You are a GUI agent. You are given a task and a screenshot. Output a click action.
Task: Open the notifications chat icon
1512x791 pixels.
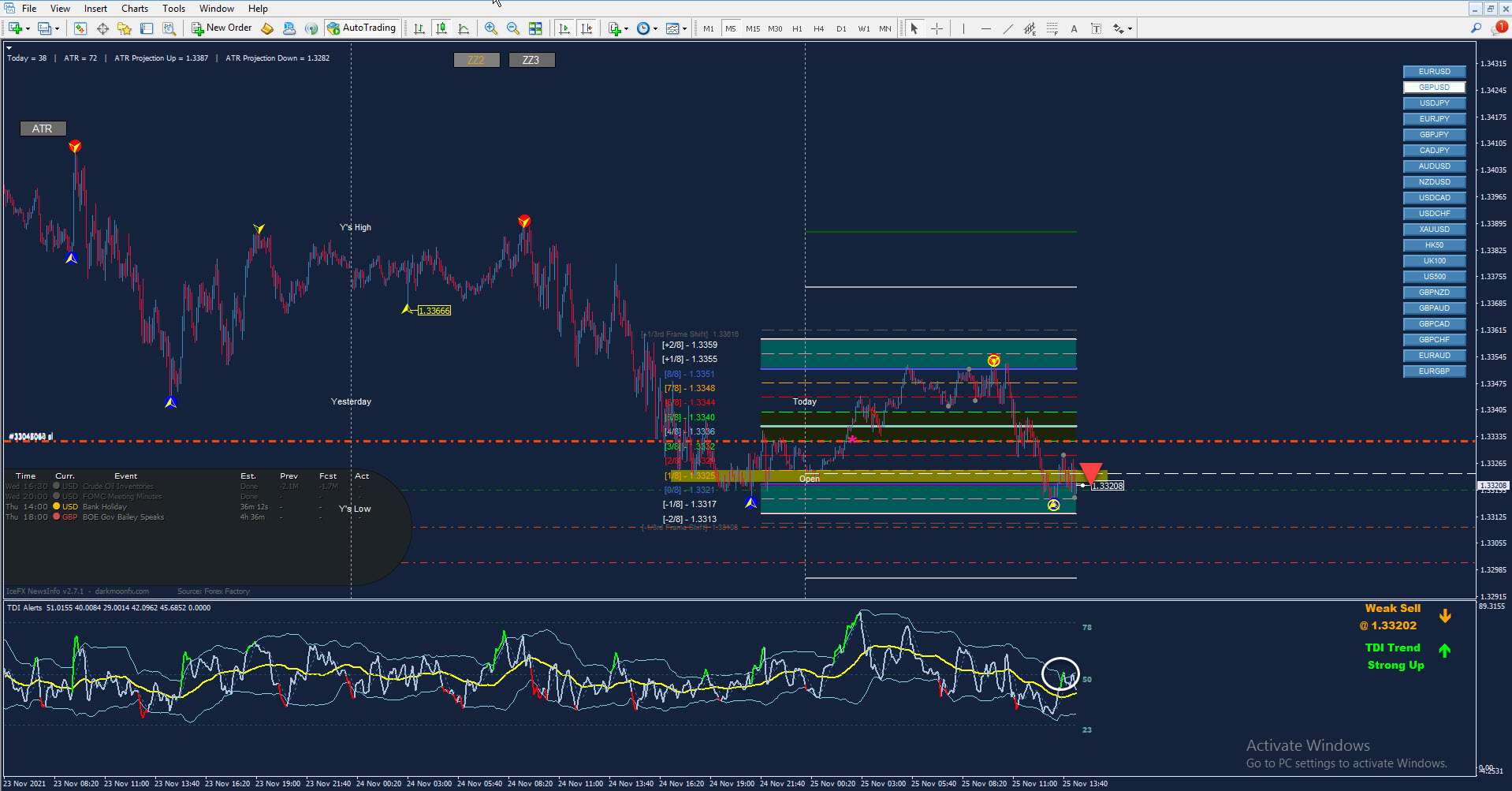1499,28
